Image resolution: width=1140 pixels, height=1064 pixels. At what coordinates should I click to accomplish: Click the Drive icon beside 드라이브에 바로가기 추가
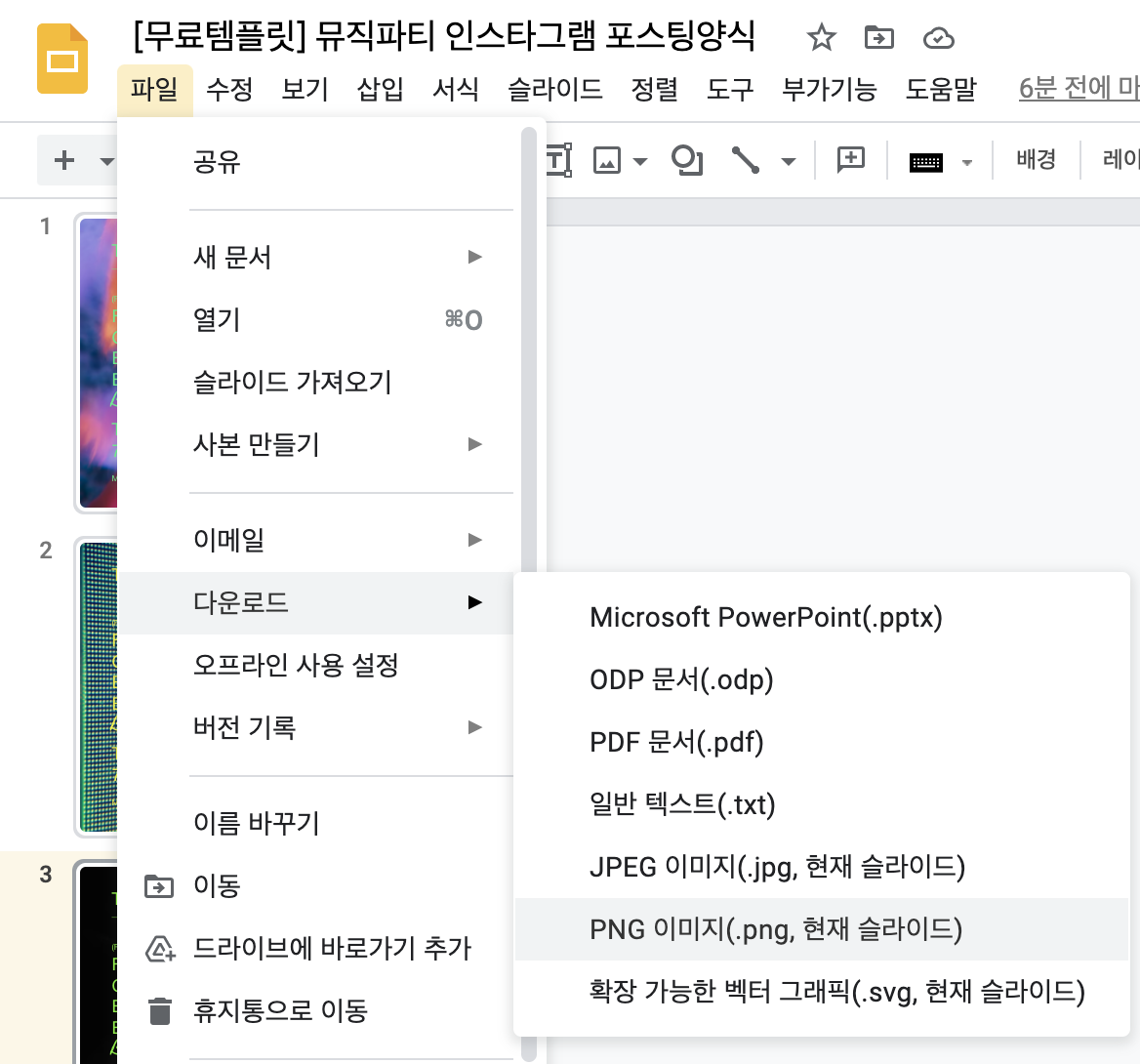tap(160, 949)
